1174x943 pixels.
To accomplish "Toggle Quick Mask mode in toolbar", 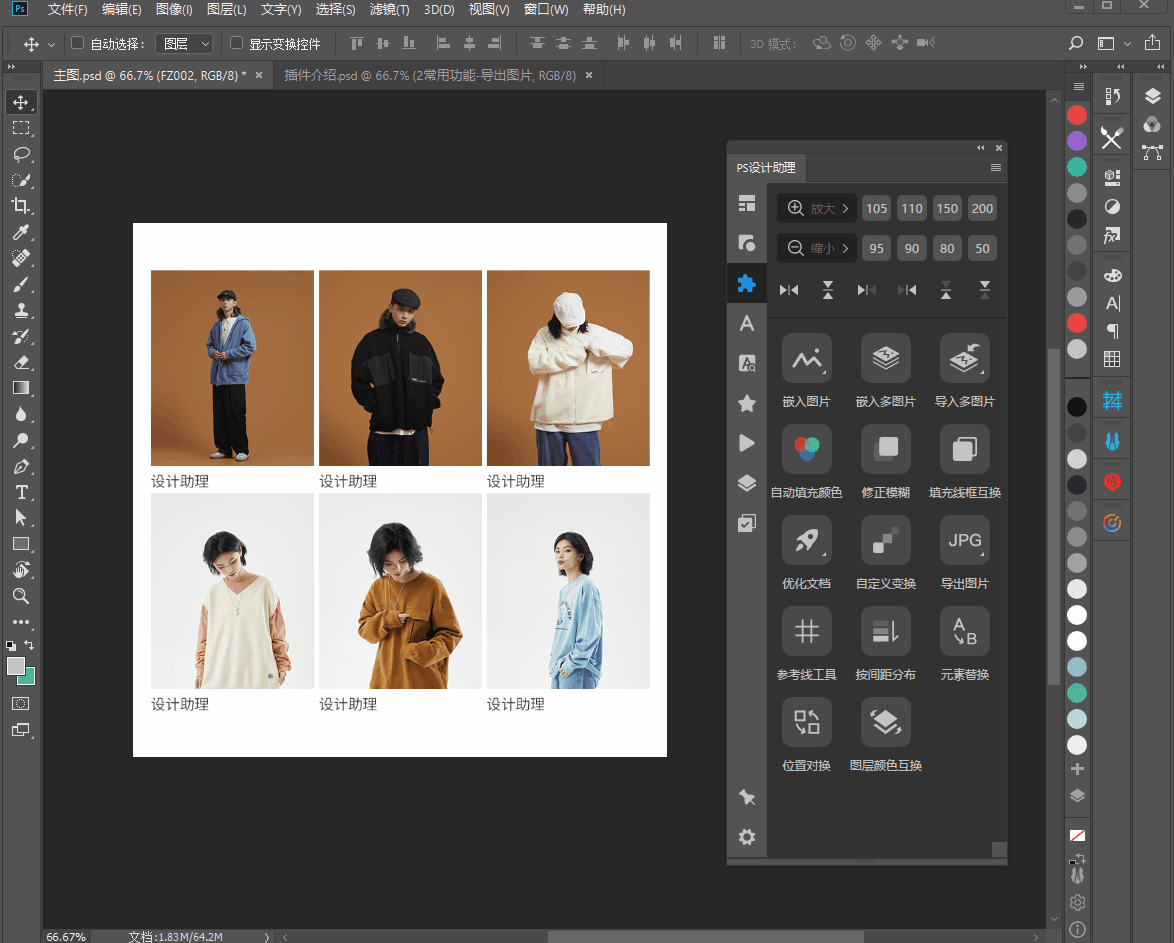I will pos(20,703).
